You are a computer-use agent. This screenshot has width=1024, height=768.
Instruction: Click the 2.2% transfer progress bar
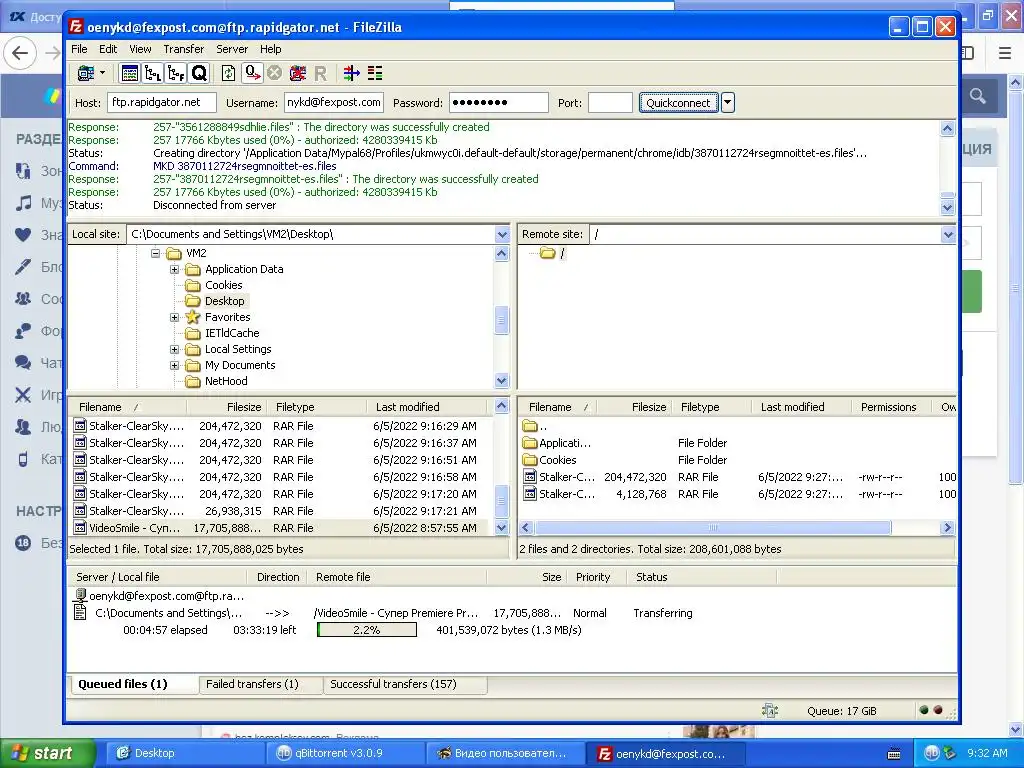coord(367,630)
